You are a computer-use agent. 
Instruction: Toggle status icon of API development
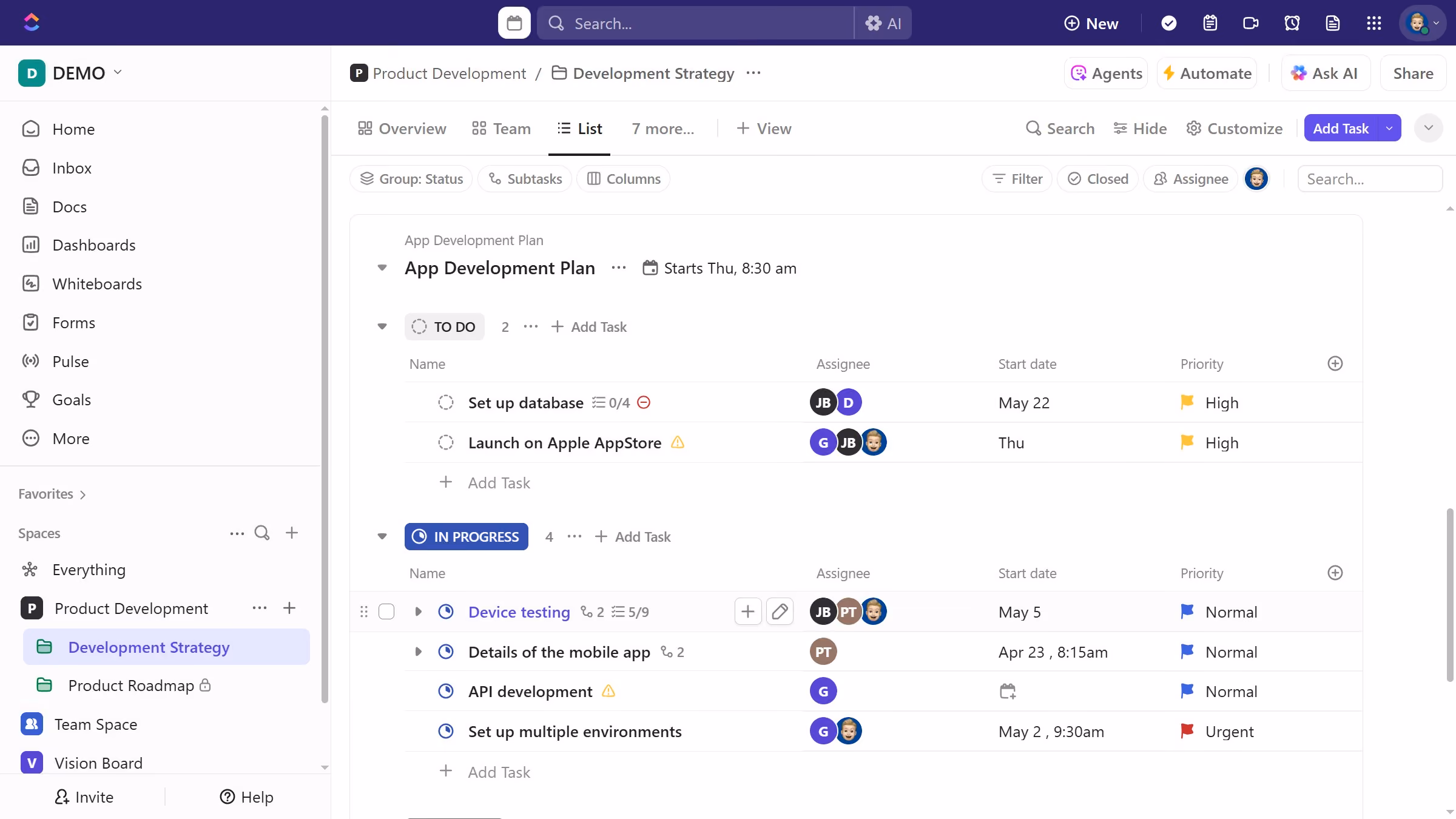(x=446, y=691)
